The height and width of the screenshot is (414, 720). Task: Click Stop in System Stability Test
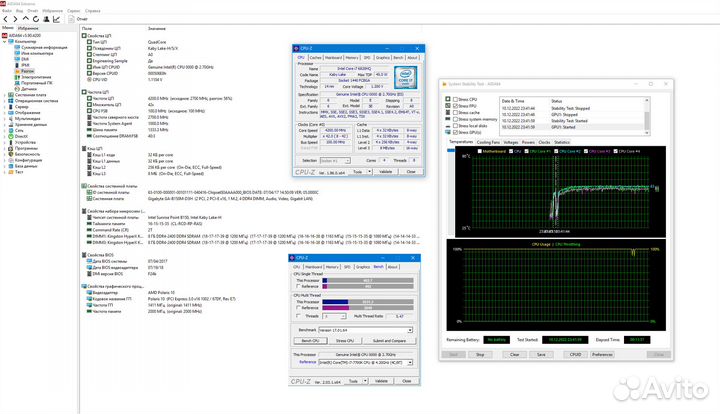coord(480,355)
